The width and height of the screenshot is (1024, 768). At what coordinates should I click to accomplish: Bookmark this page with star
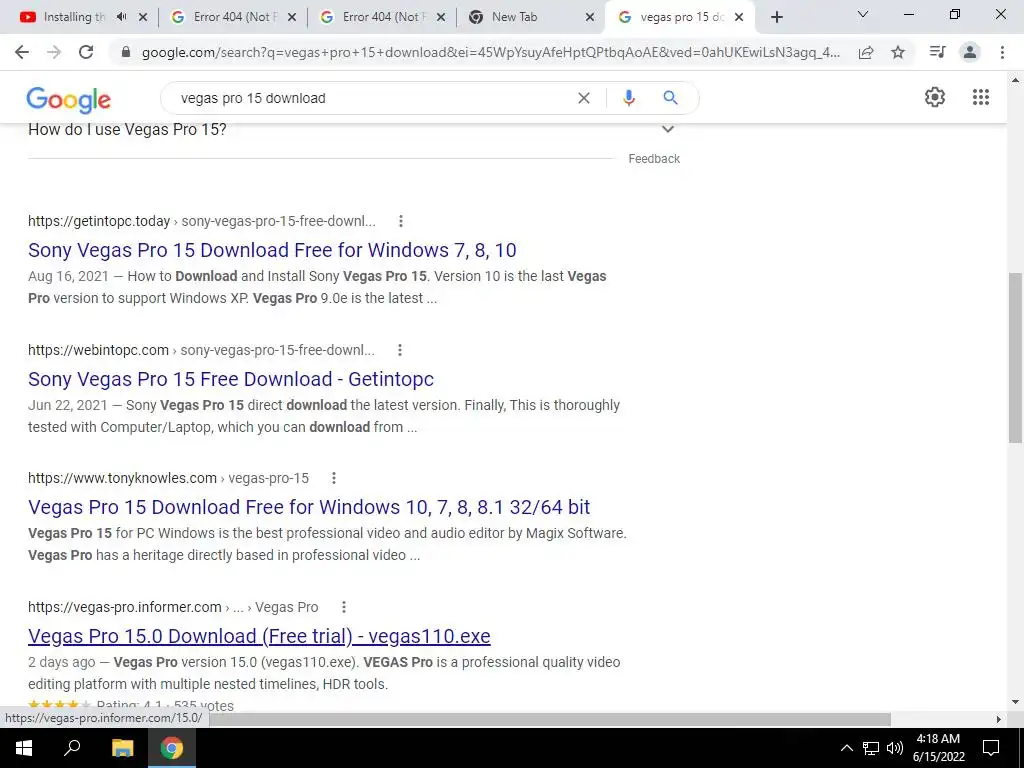tap(898, 52)
